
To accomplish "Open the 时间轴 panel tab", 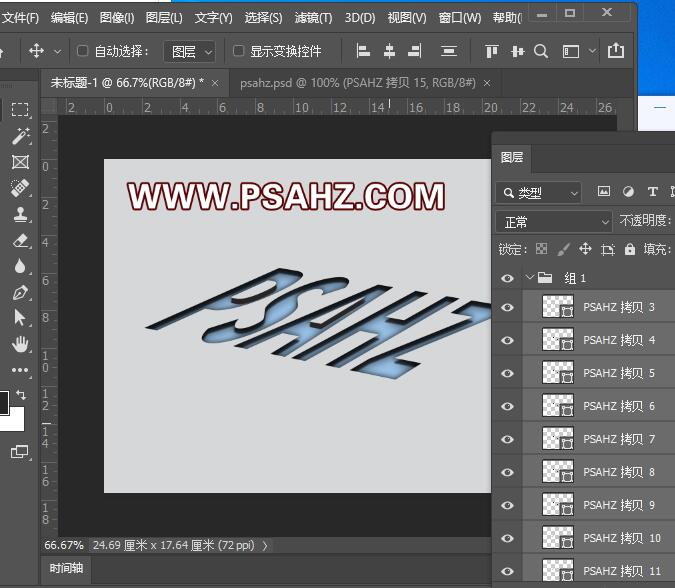I will [66, 569].
